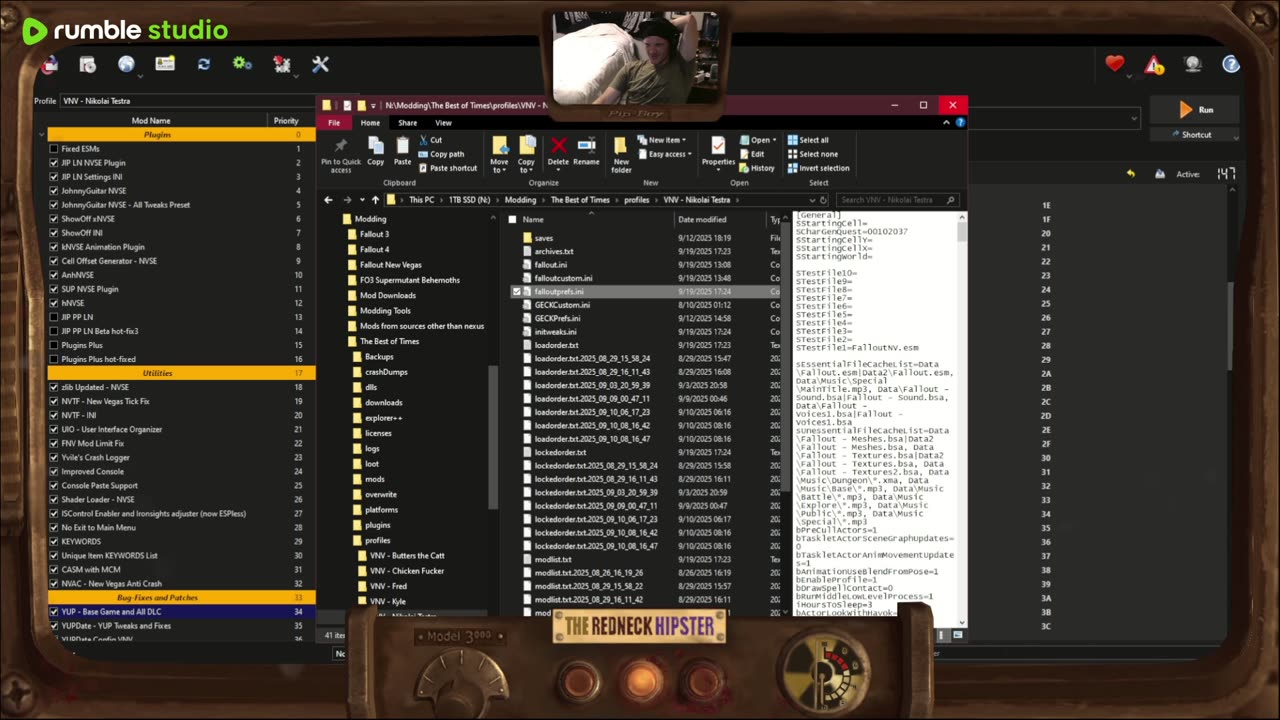Viewport: 1280px width, 720px height.
Task: Uncheck the JIP LN NVSE Plugin mod
Action: [53, 163]
